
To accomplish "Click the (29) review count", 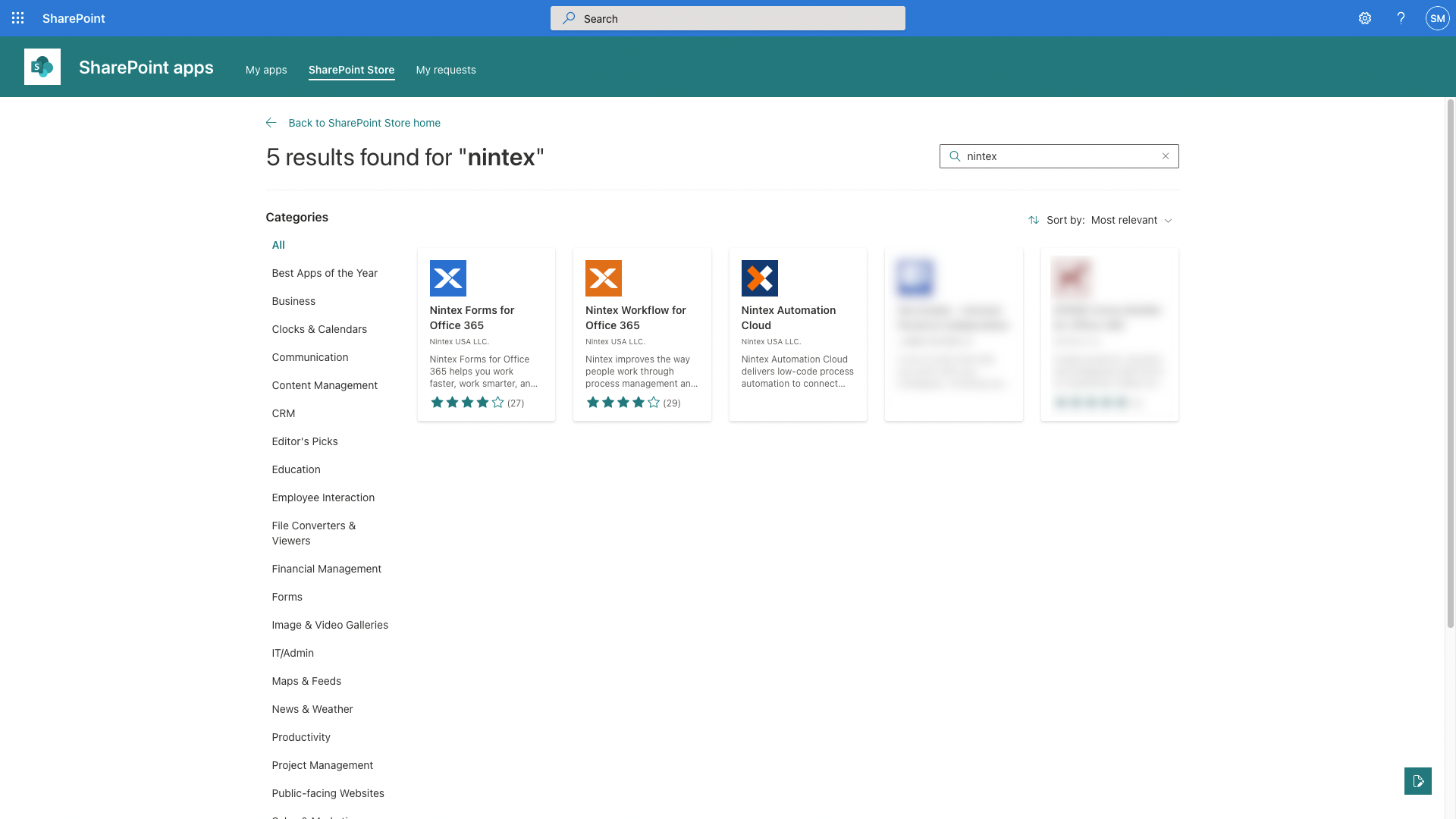I will [672, 403].
